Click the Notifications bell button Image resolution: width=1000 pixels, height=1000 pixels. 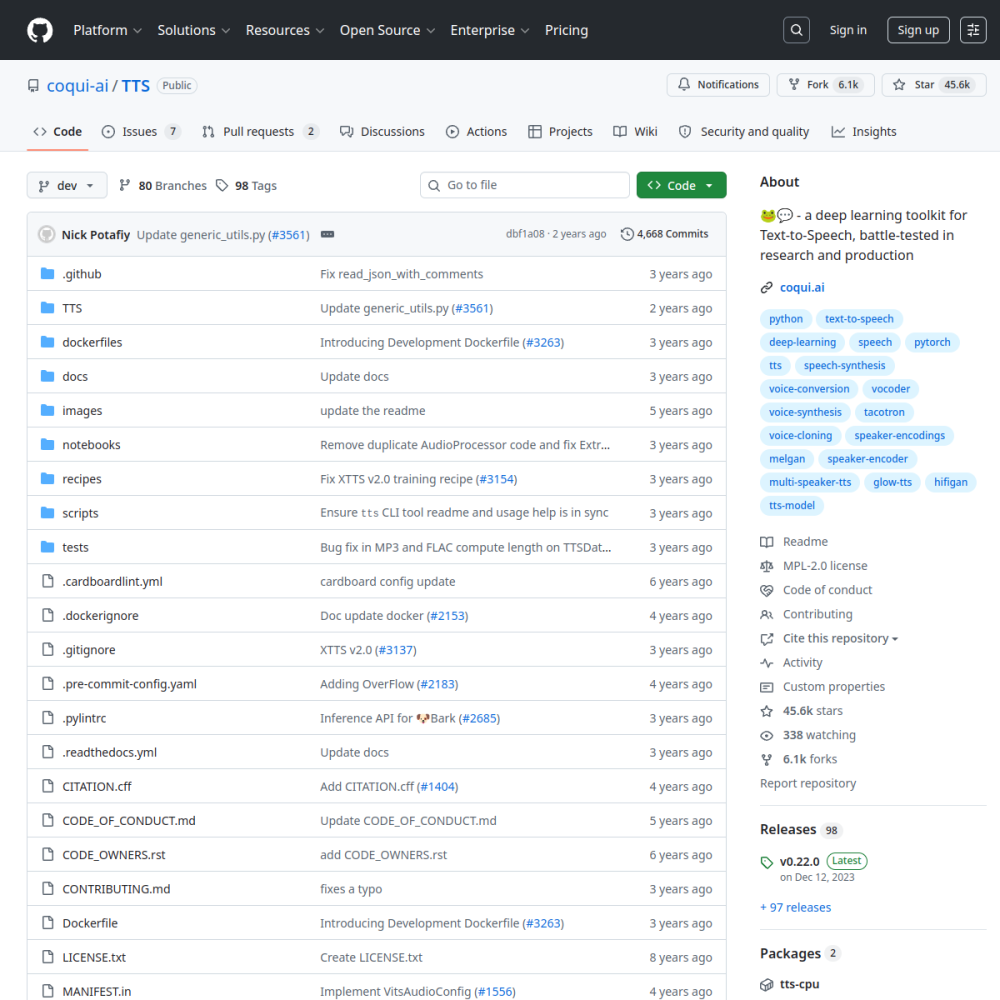coord(718,85)
